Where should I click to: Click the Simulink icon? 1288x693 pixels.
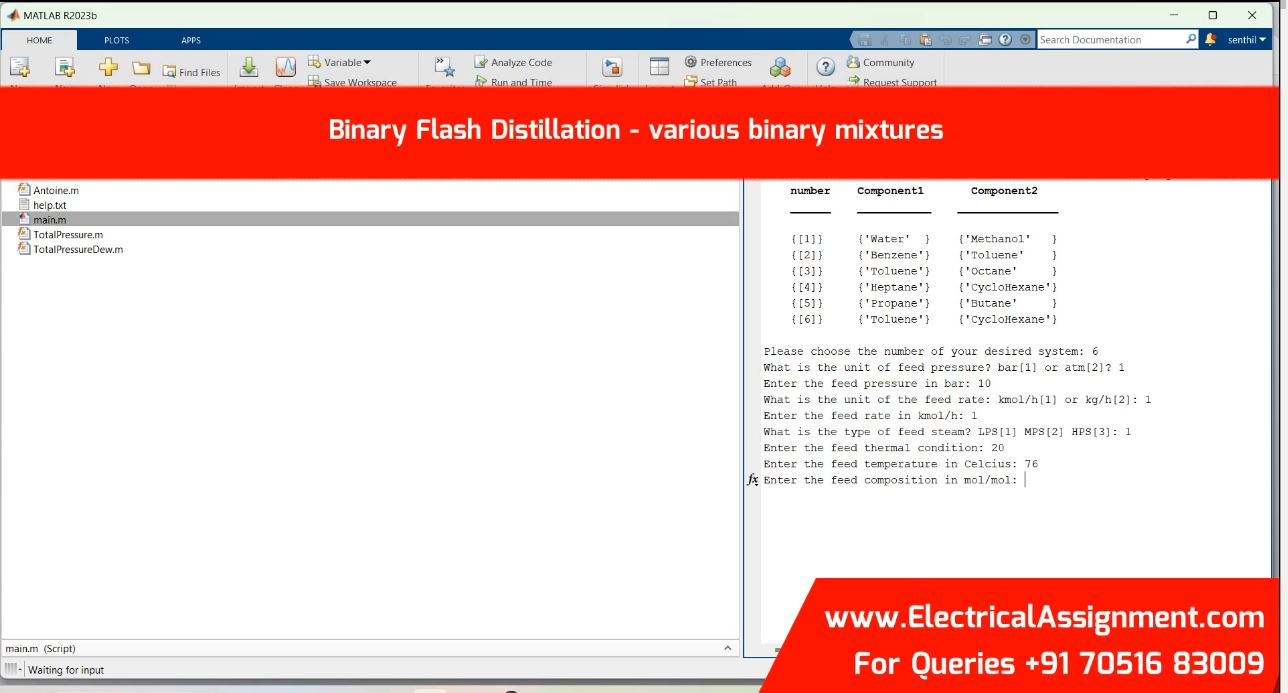(612, 67)
